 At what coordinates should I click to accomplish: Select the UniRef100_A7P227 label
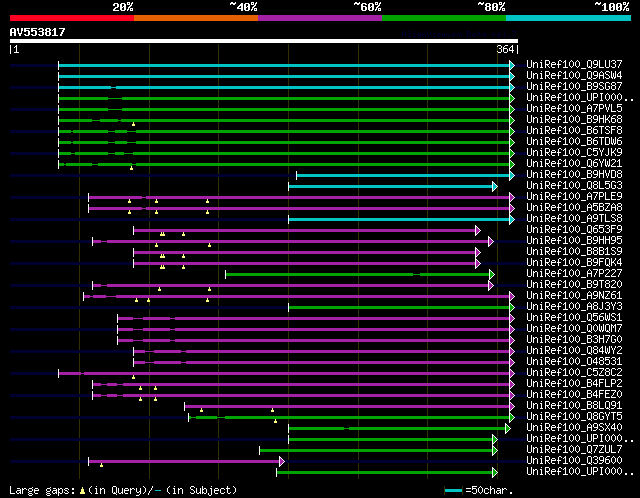click(574, 273)
